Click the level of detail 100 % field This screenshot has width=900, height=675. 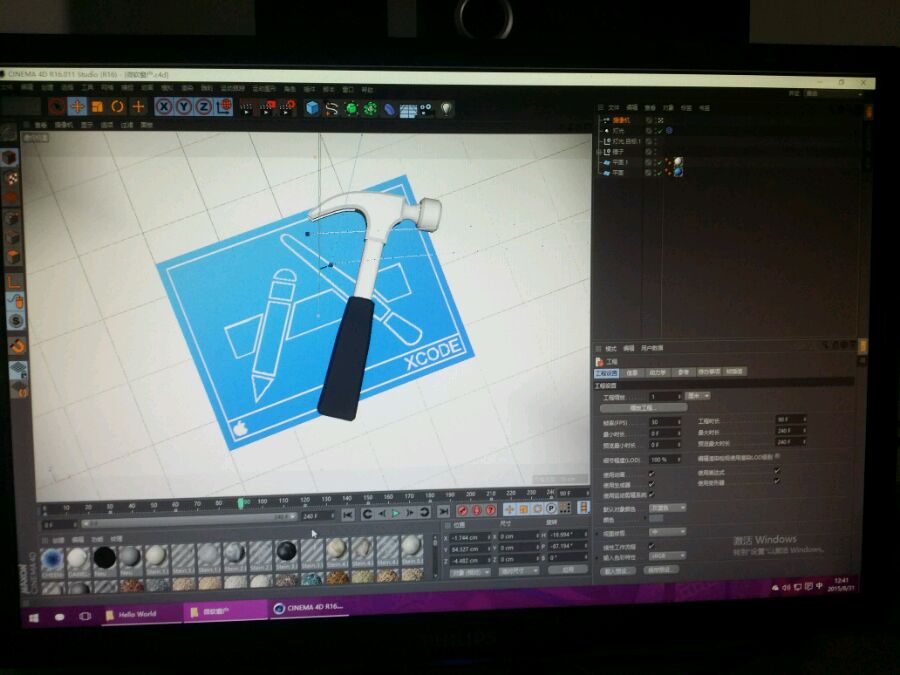665,460
